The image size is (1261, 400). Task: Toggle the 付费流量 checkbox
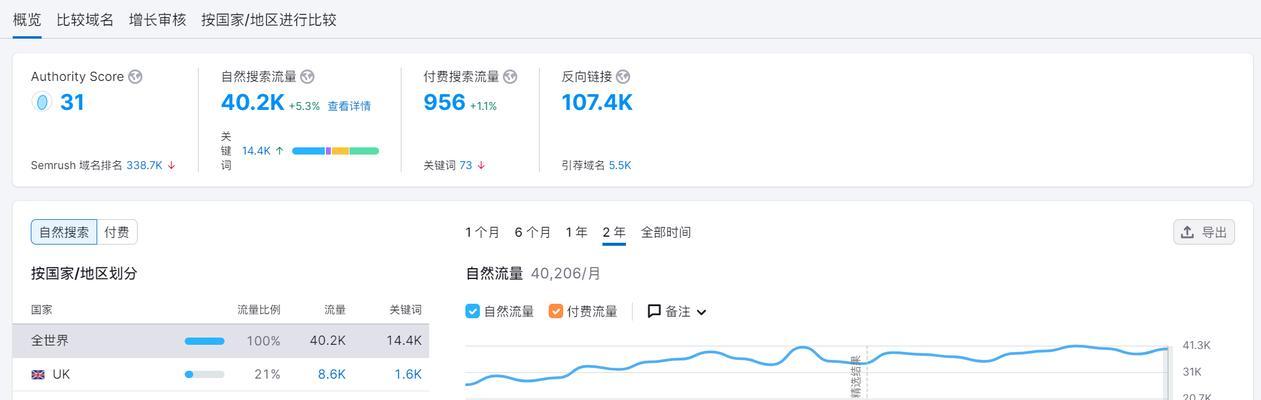tap(556, 311)
